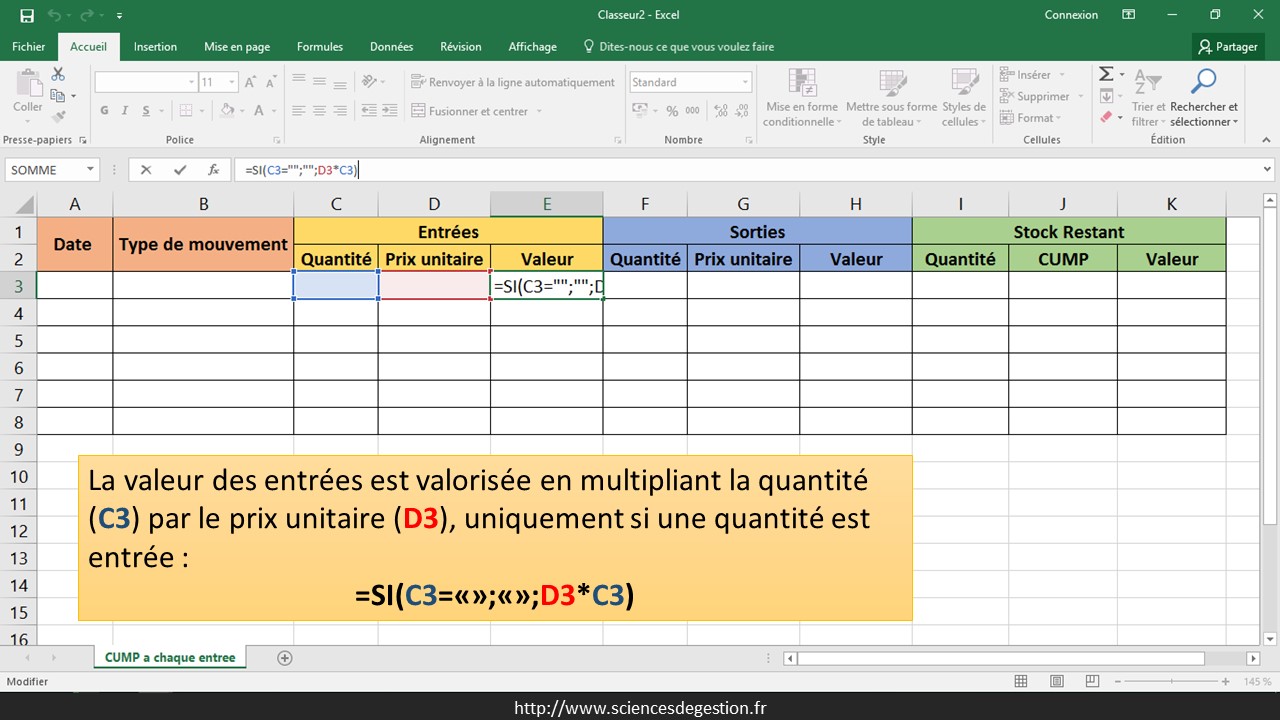Switch to the Insertion ribbon tab
The width and height of the screenshot is (1280, 720).
click(155, 47)
